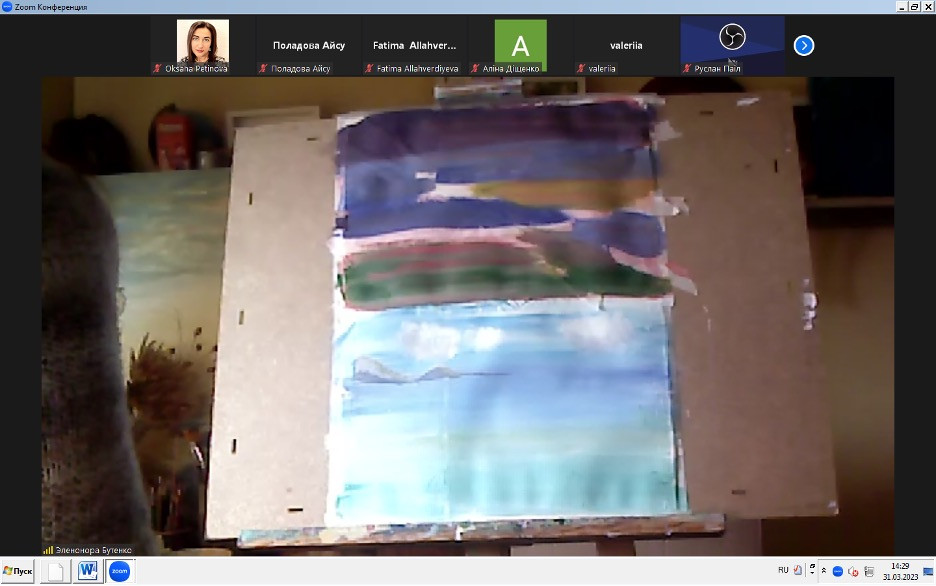Viewport: 936px width, 586px height.
Task: Click Oksana Petinova's video thumbnail
Action: tap(202, 42)
